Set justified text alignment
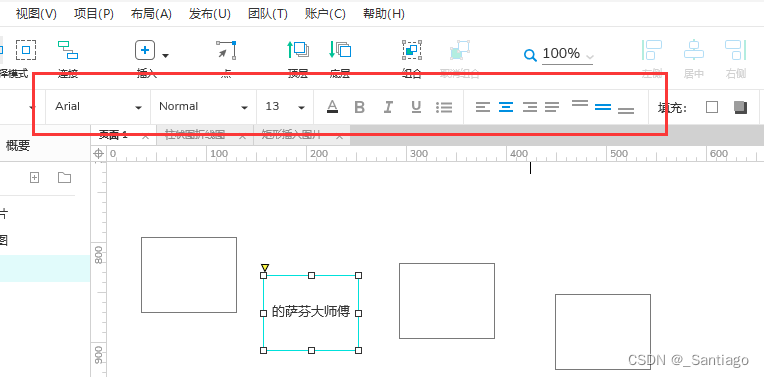 point(552,107)
